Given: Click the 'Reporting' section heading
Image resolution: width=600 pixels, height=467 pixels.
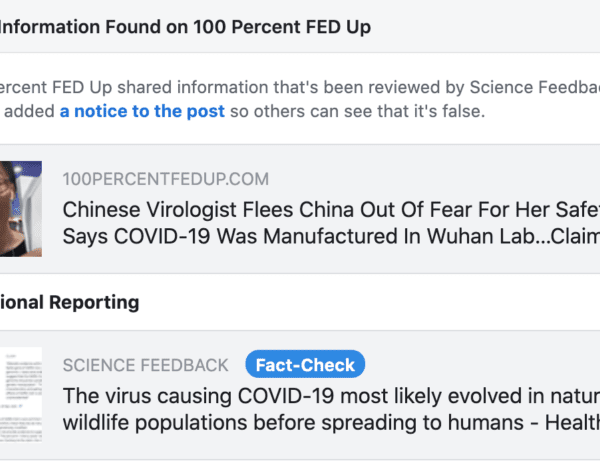Looking at the screenshot, I should (x=70, y=301).
